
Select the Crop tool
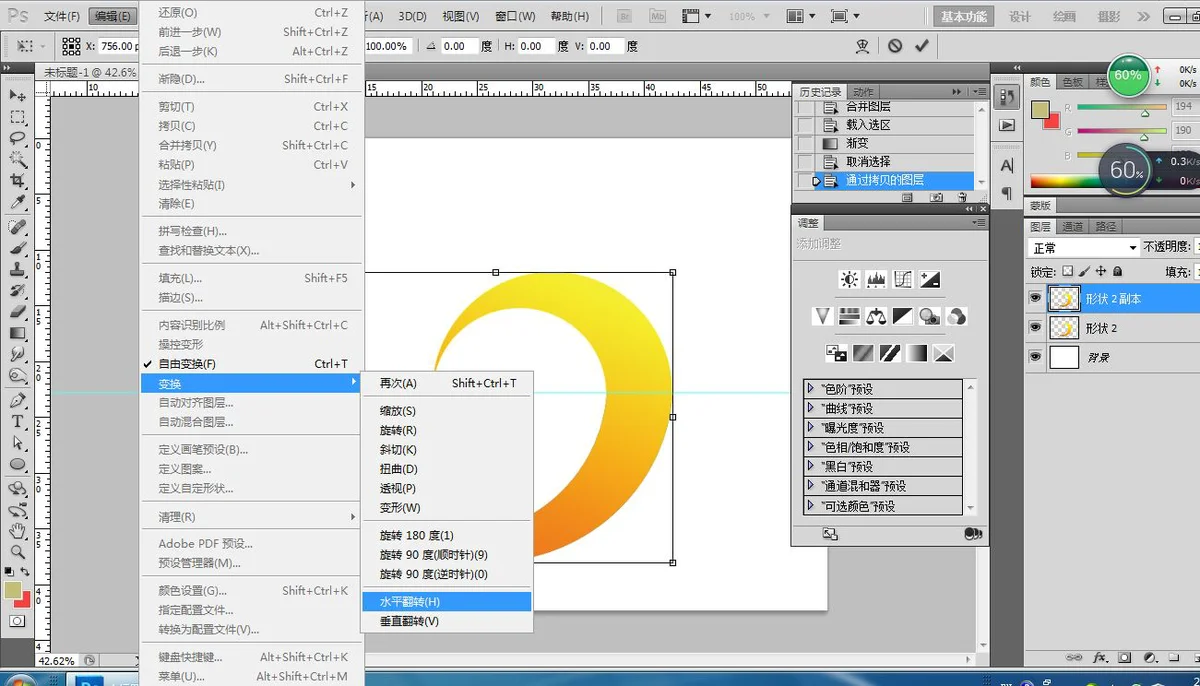pos(18,181)
